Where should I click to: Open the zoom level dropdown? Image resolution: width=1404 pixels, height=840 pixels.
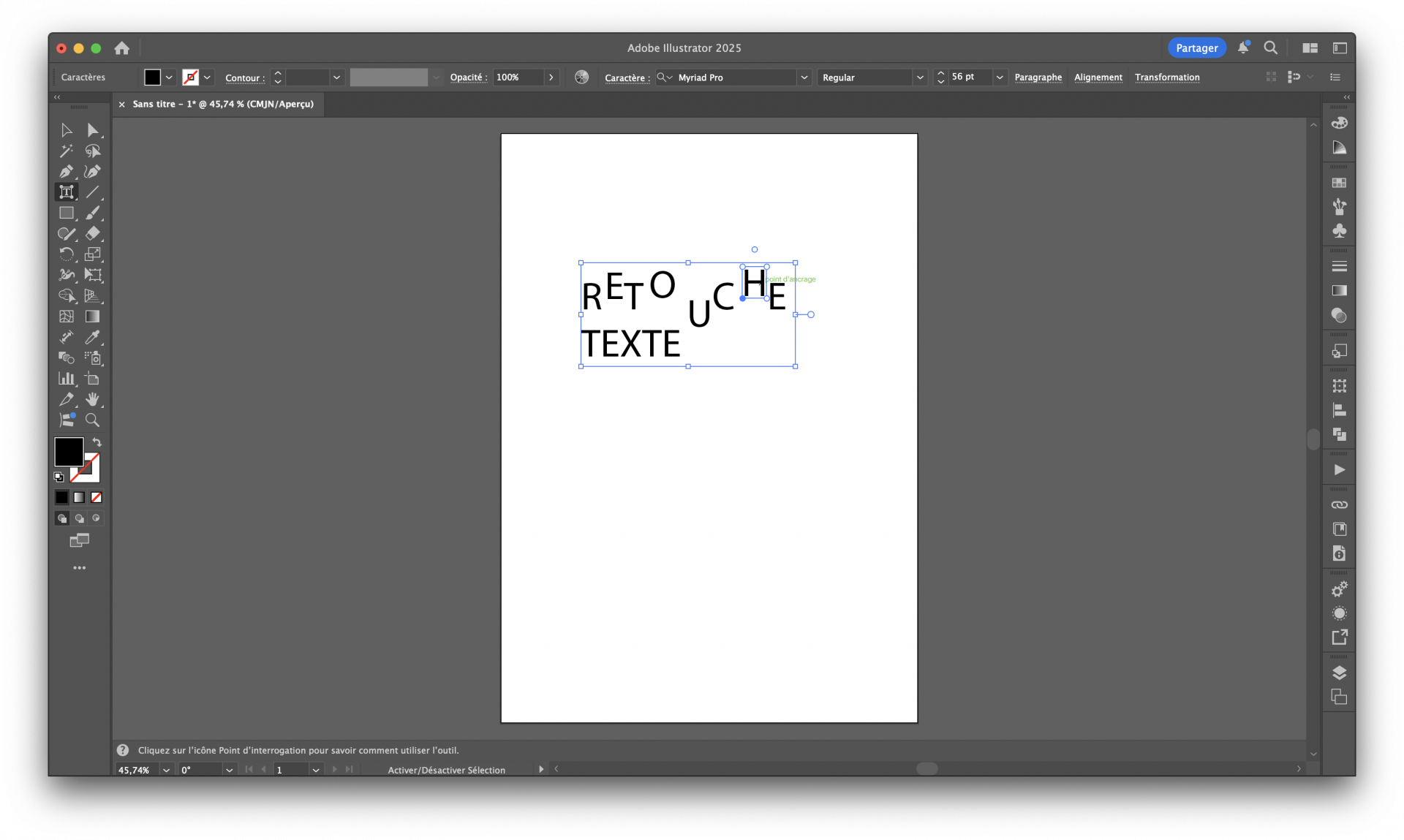pos(166,769)
